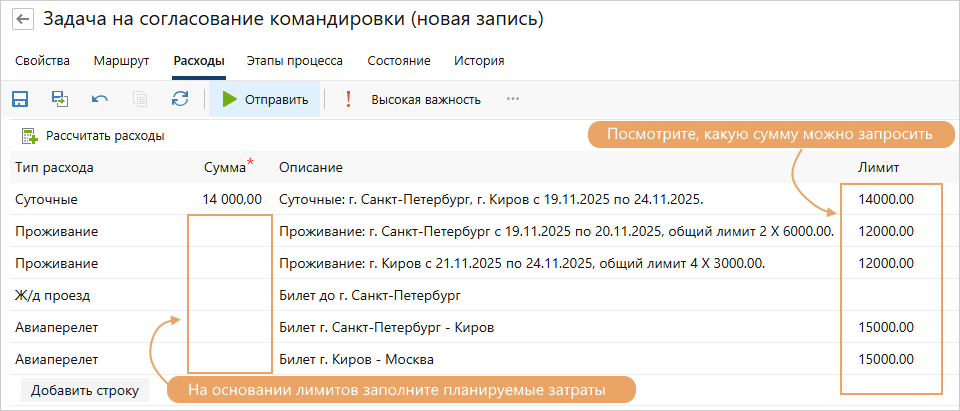960x411 pixels.
Task: Select the Суточные amount 14 000,00 cell
Action: [232, 199]
